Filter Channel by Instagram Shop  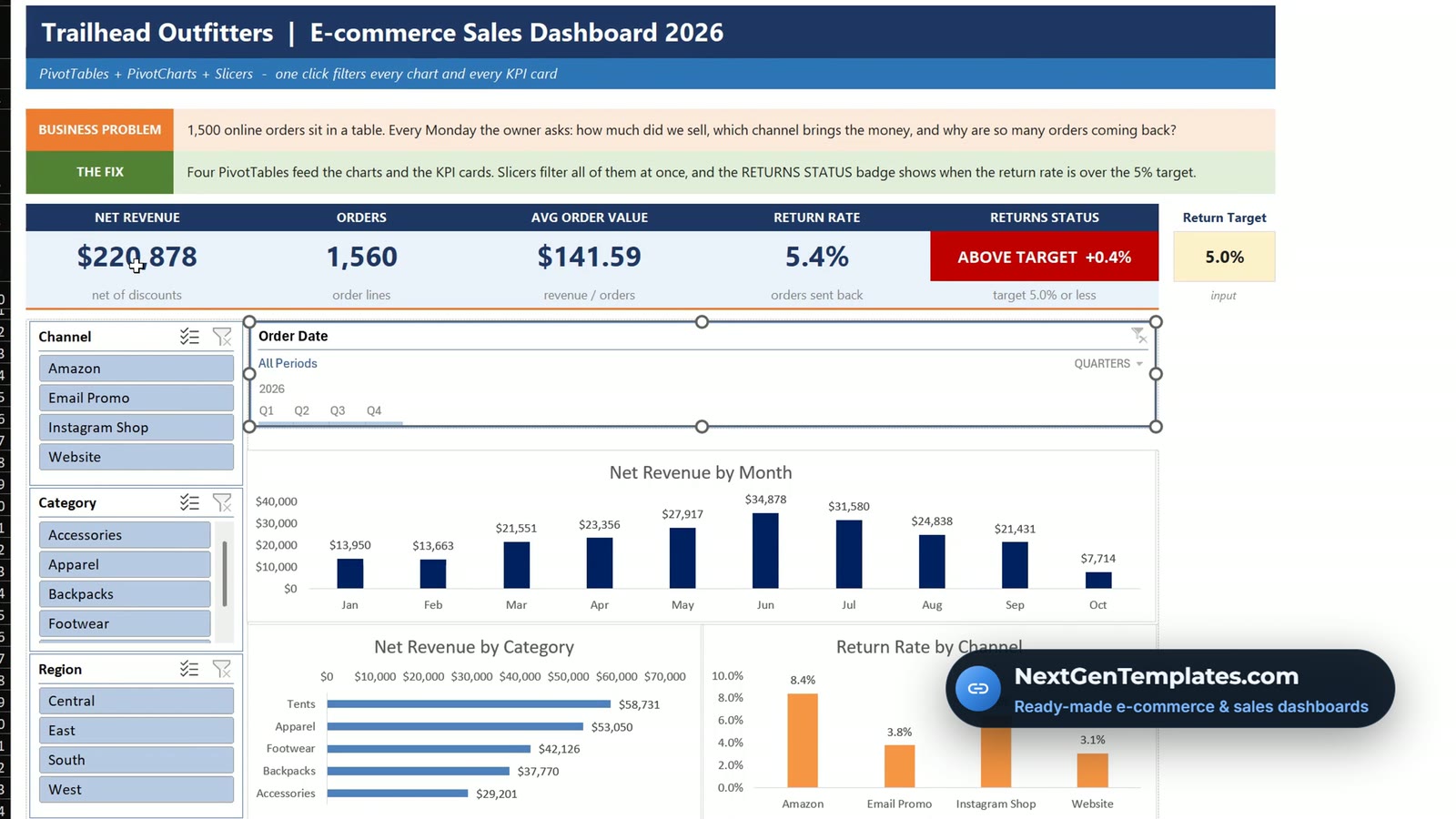point(136,428)
